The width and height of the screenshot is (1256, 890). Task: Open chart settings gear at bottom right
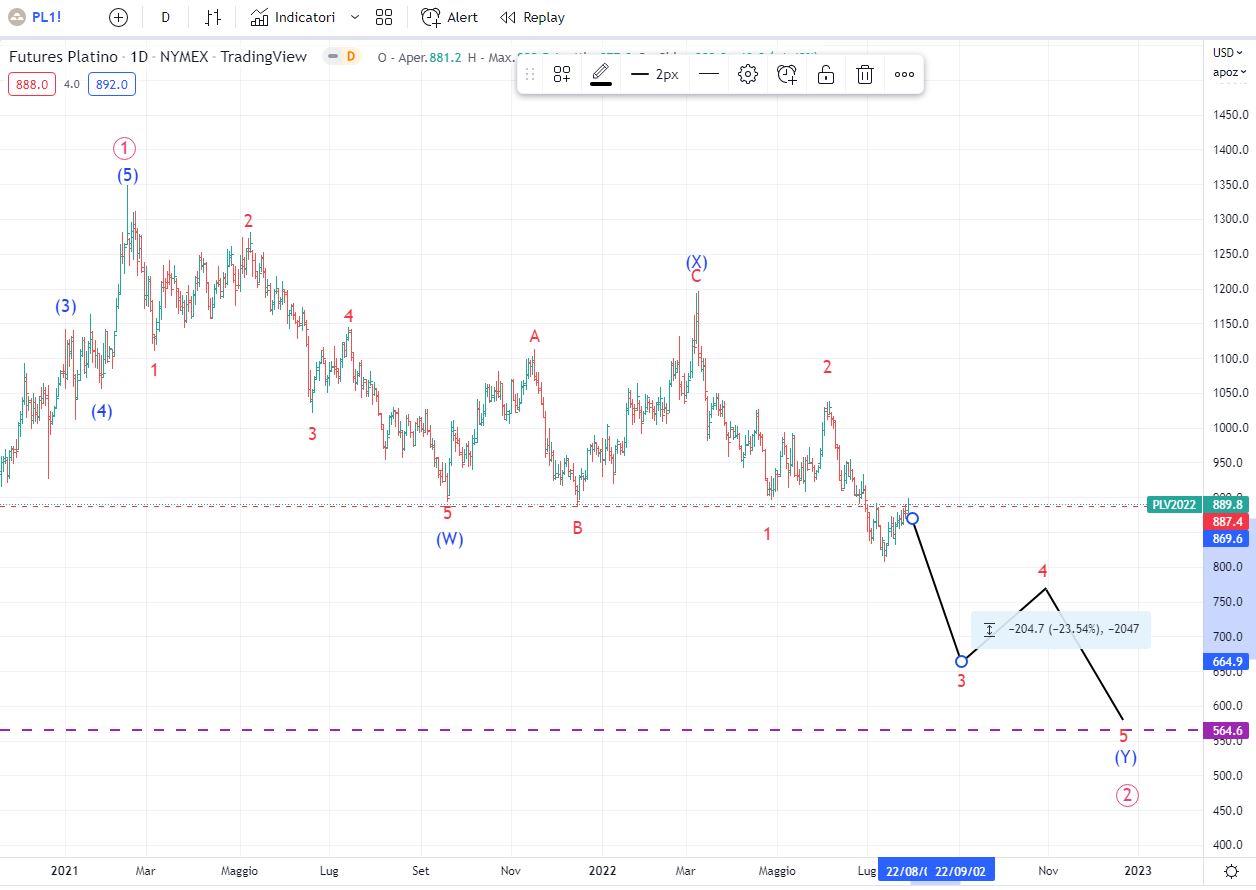point(1232,871)
